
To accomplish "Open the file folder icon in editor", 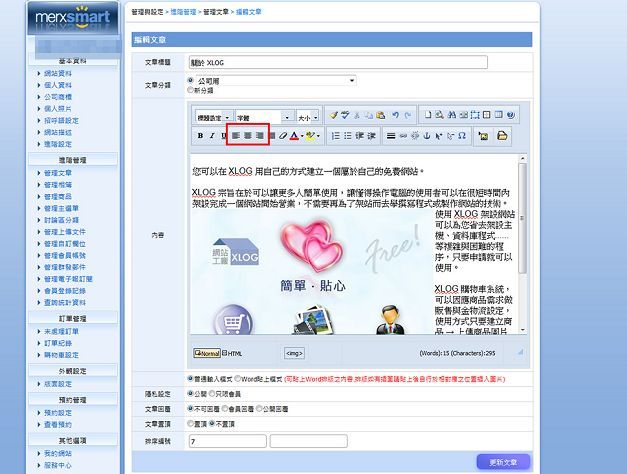I will tap(502, 136).
